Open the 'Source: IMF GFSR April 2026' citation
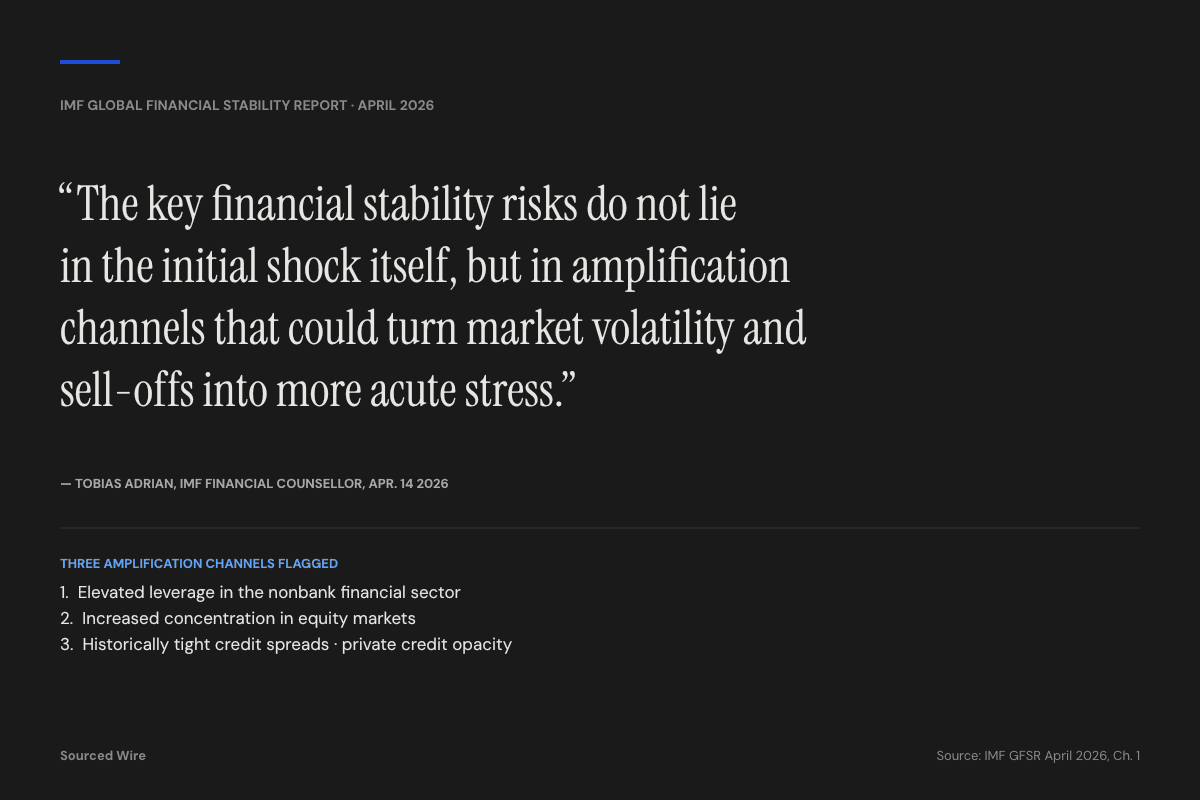This screenshot has width=1200, height=800. [x=1038, y=755]
